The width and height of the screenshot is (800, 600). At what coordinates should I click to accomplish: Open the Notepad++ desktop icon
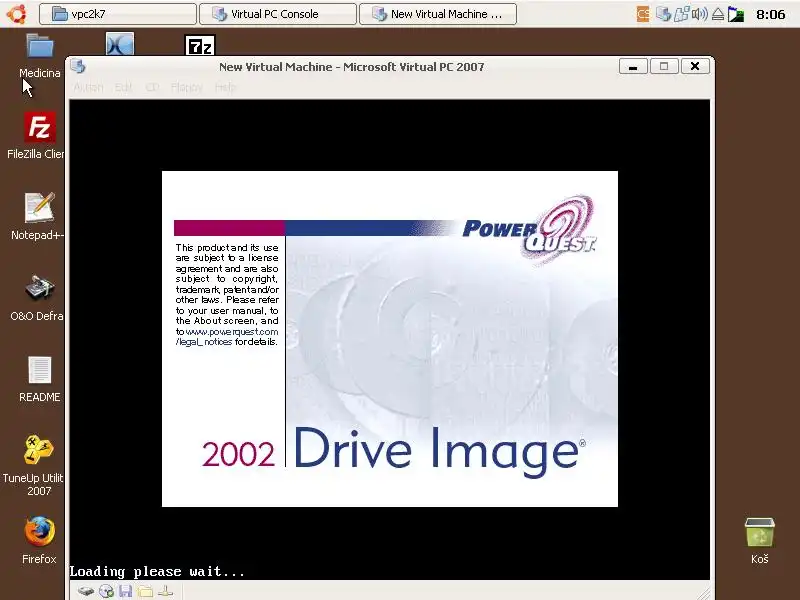[38, 216]
